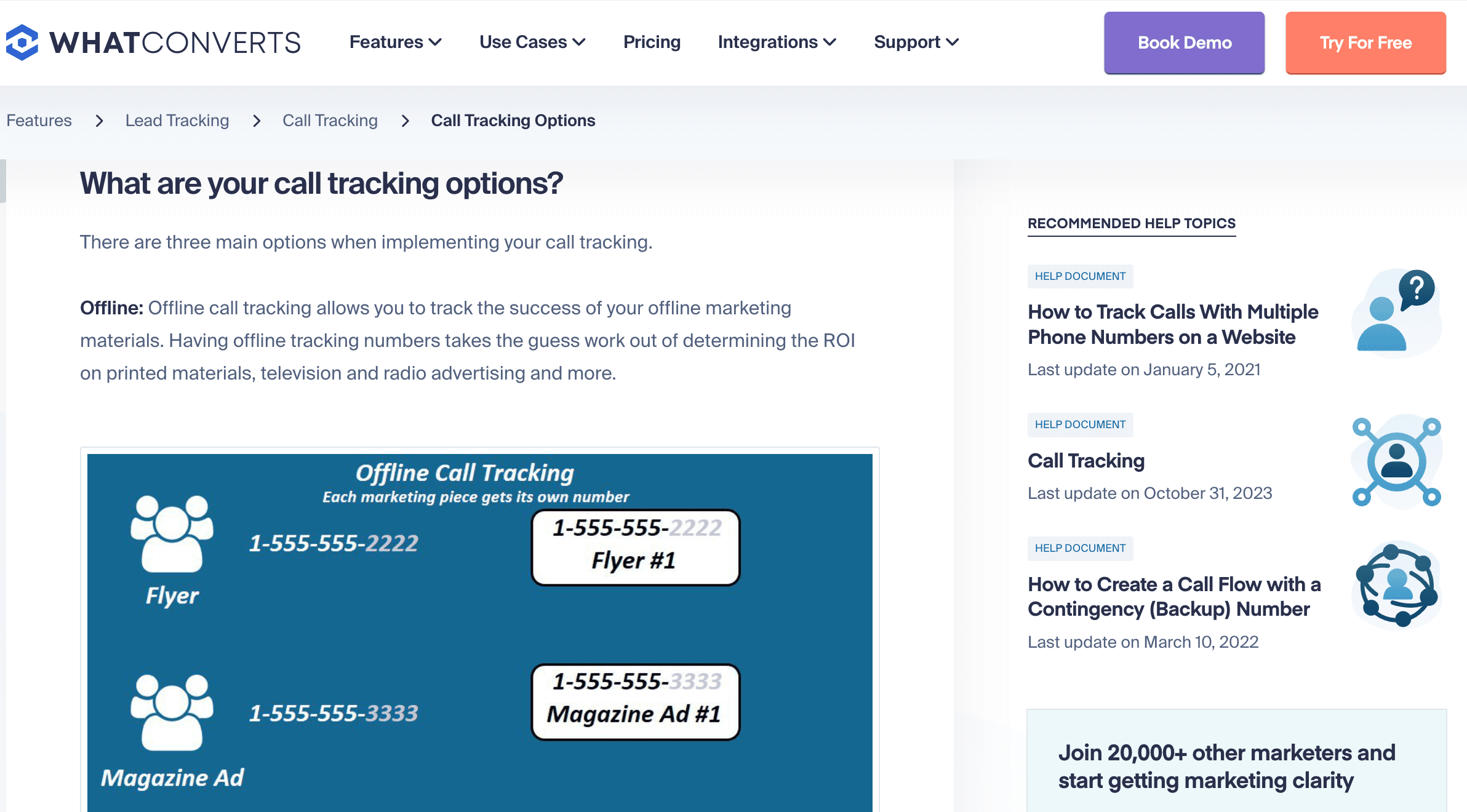Select Call Tracking Options in the breadcrumb

click(513, 121)
